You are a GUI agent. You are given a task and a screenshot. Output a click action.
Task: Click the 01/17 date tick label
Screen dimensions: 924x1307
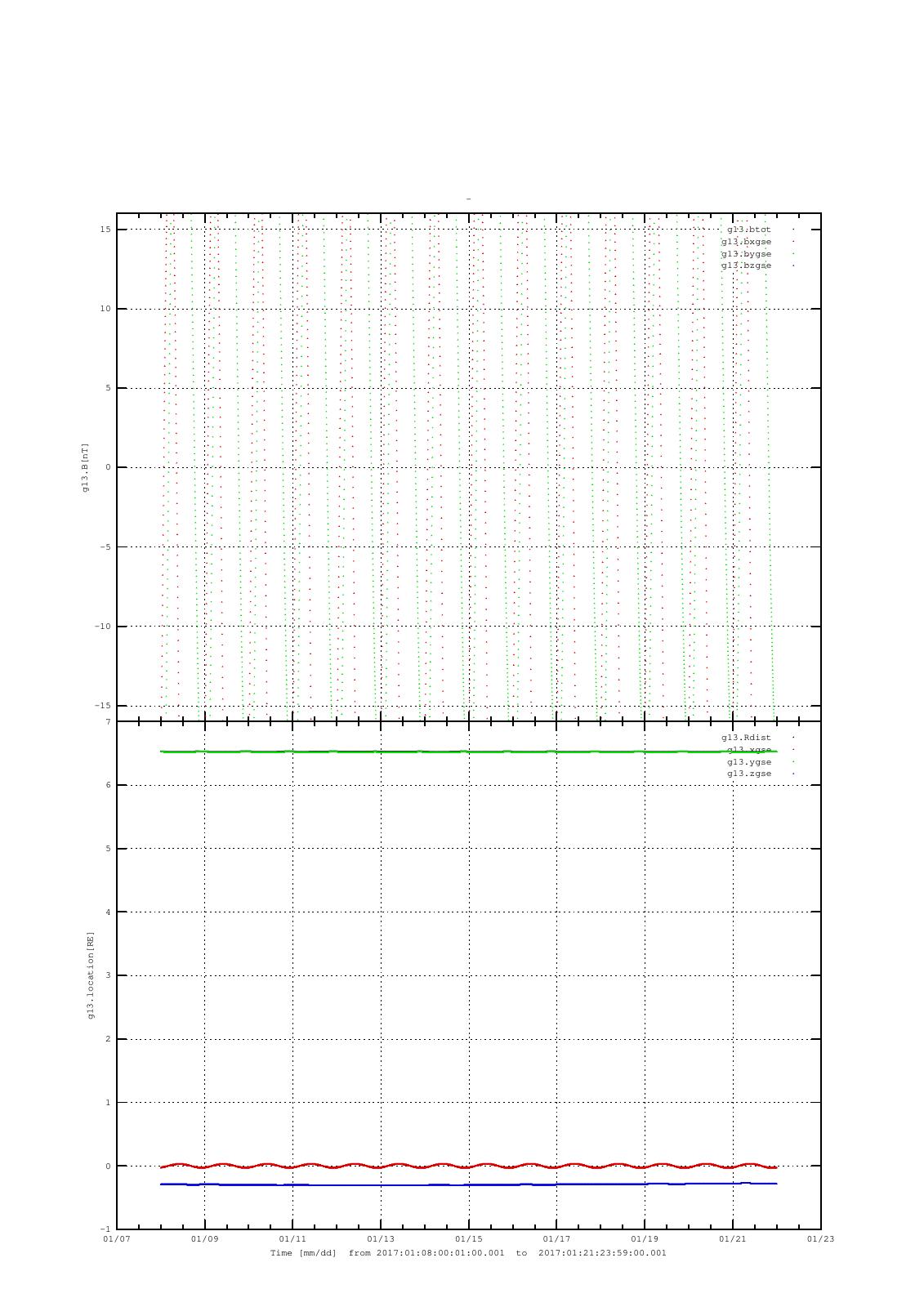[556, 1238]
